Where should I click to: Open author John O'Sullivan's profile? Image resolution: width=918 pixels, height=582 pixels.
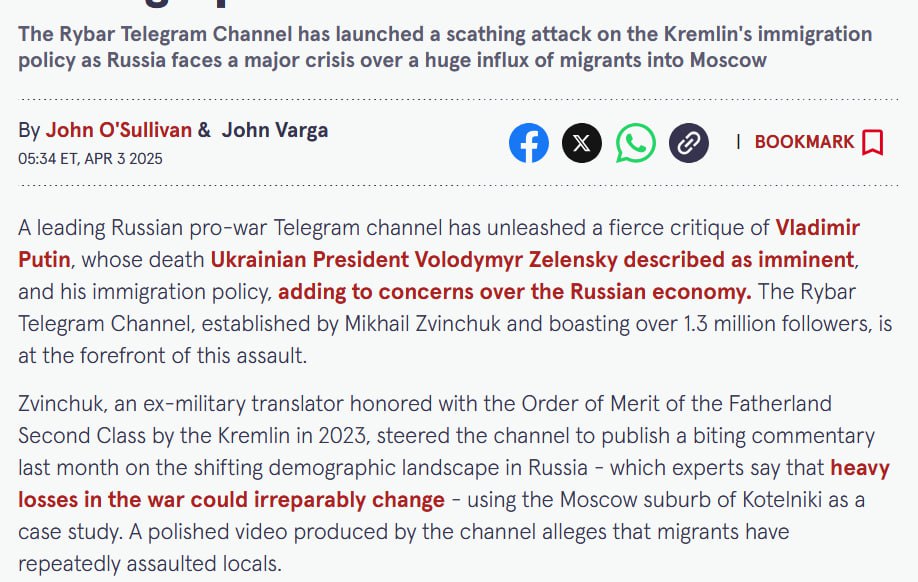[x=119, y=130]
